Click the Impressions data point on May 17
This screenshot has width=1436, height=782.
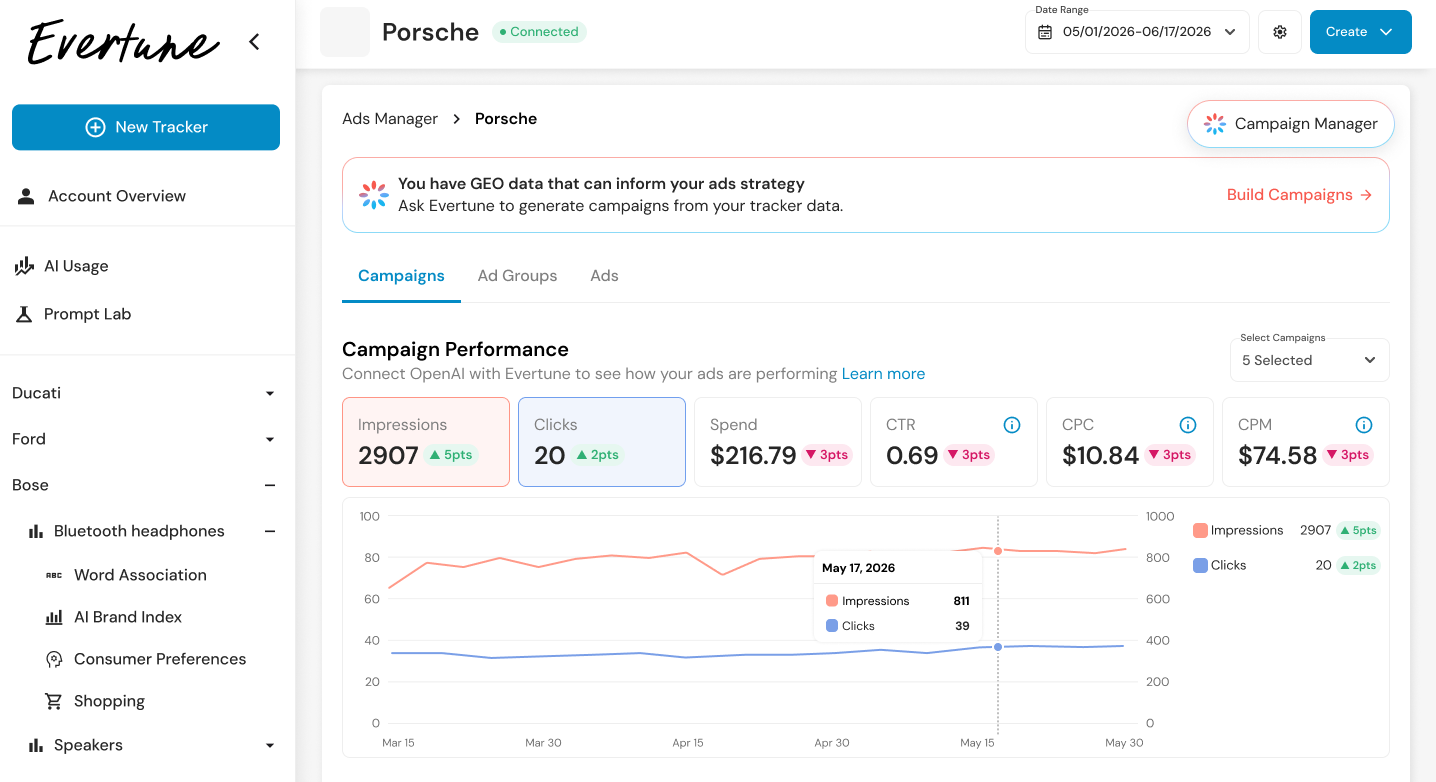(x=998, y=551)
